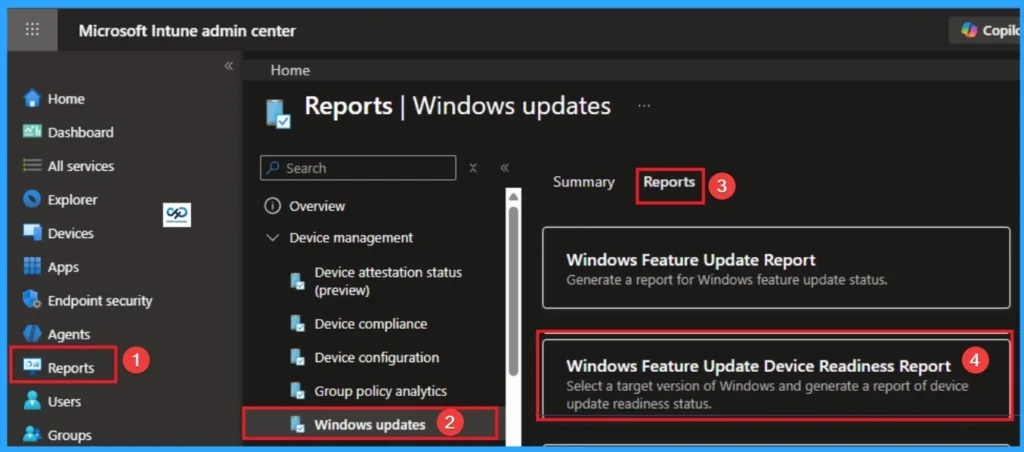
Task: Click the Endpoint security shield icon
Action: click(31, 300)
